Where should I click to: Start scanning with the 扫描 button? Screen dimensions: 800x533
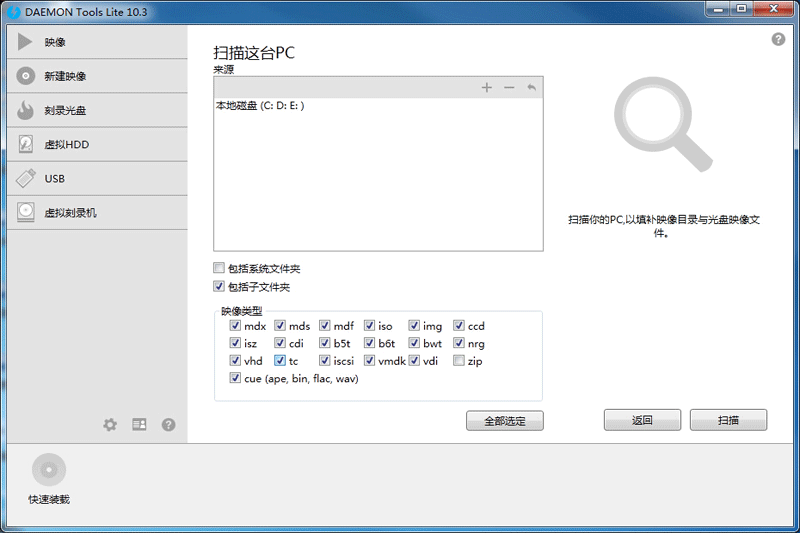tap(728, 420)
